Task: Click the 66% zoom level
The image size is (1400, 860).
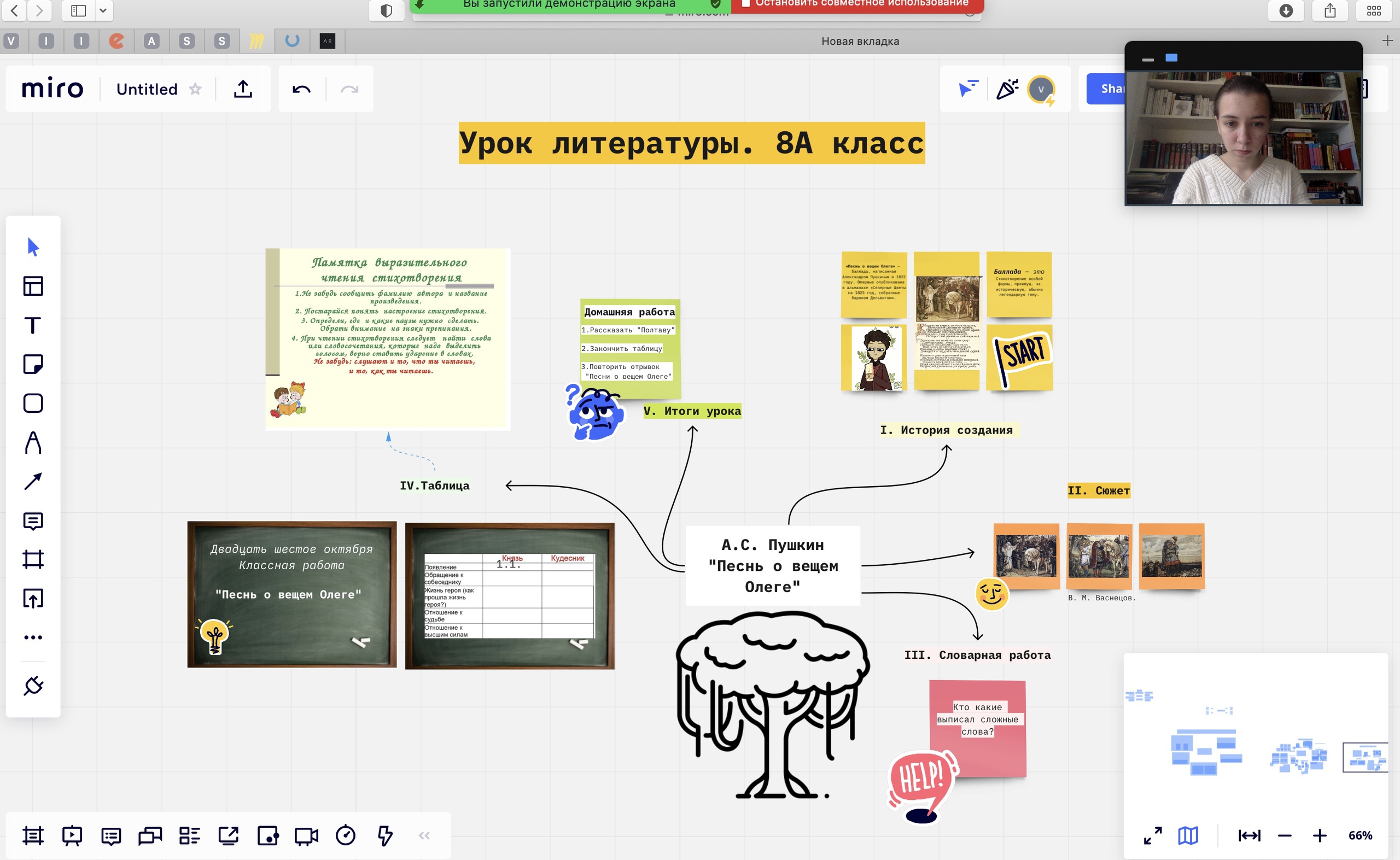Action: pyautogui.click(x=1360, y=835)
